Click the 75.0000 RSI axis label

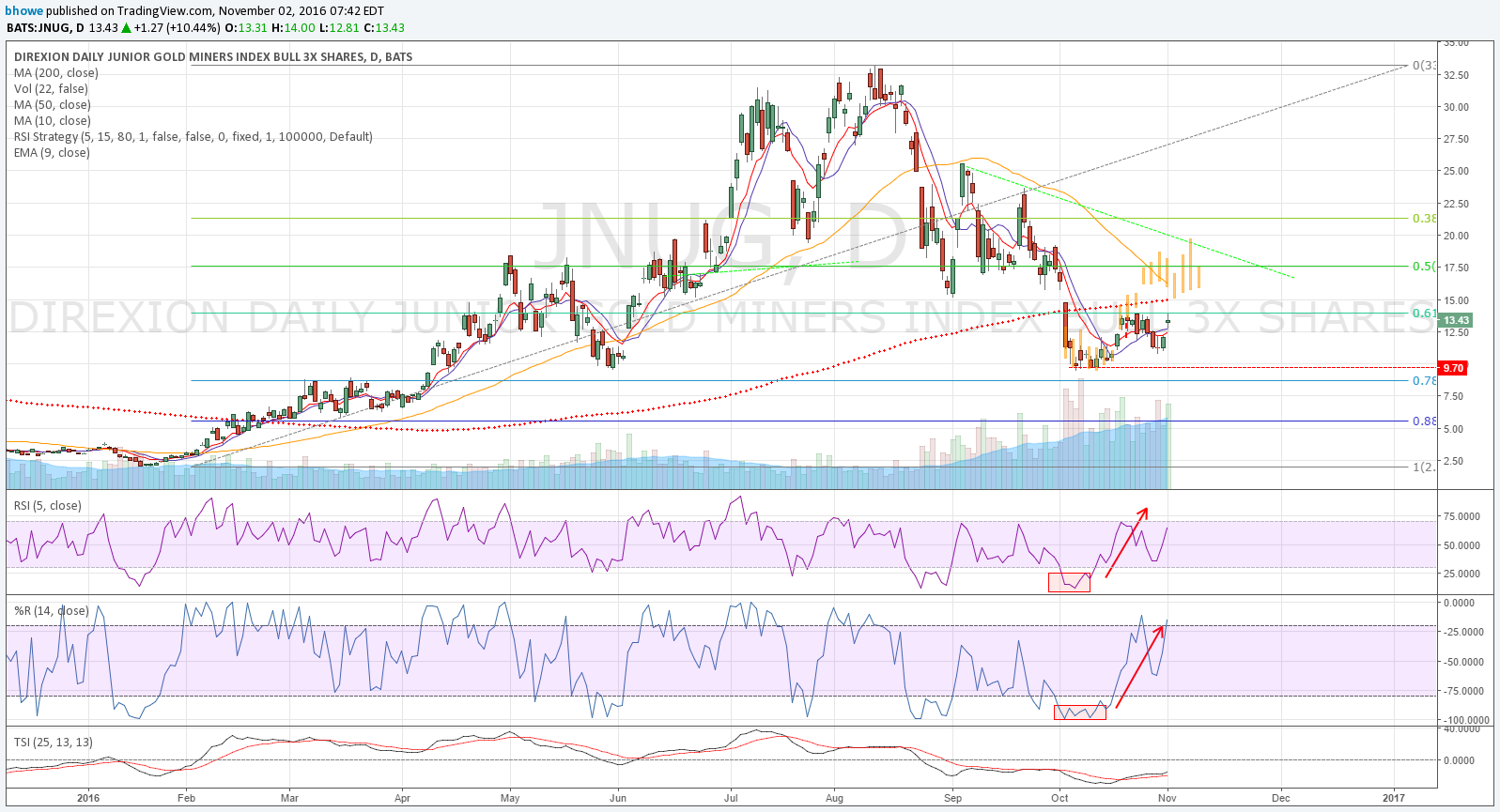pyautogui.click(x=1461, y=516)
